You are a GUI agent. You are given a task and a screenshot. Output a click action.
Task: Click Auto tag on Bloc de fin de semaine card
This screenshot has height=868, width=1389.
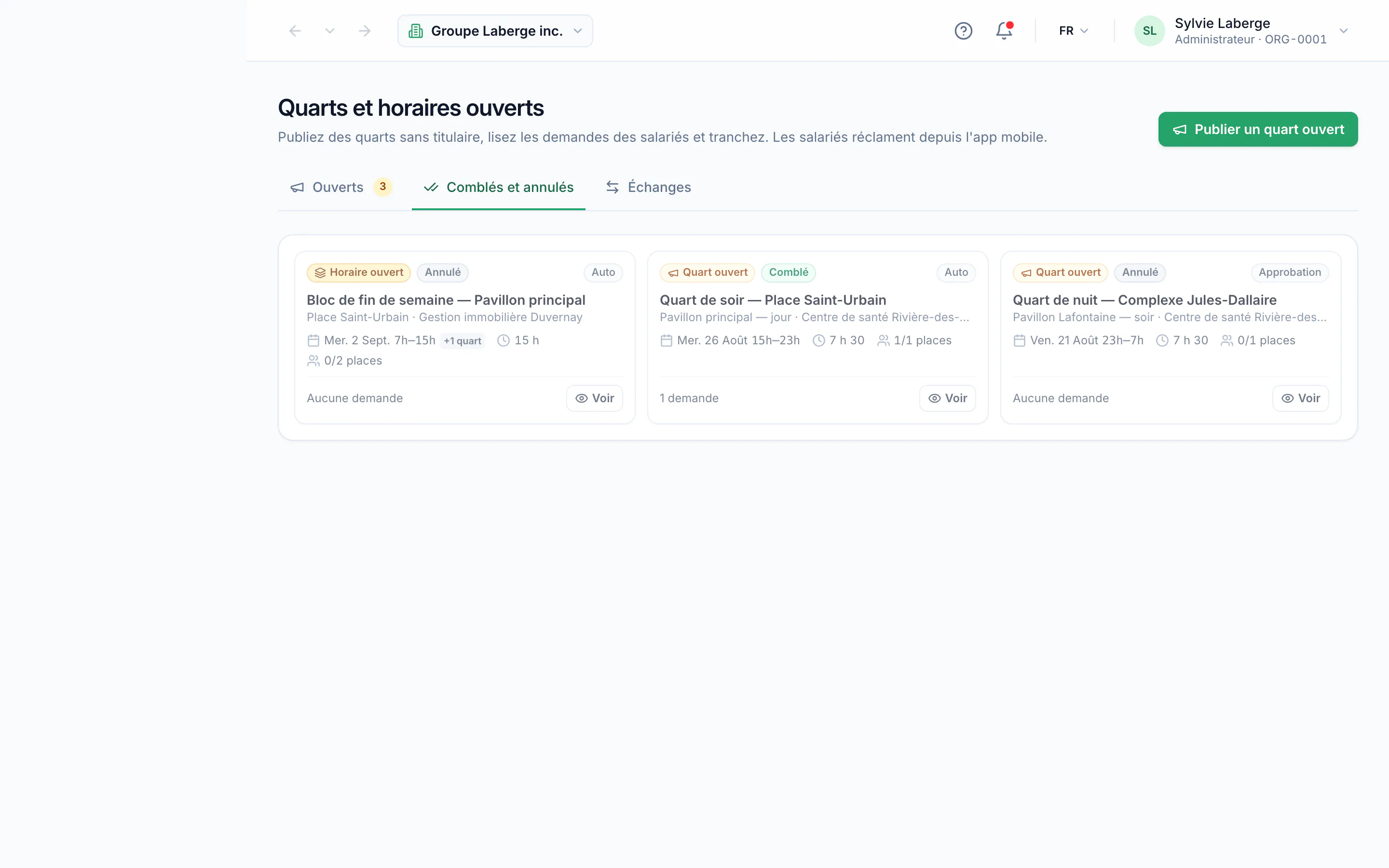(x=603, y=272)
